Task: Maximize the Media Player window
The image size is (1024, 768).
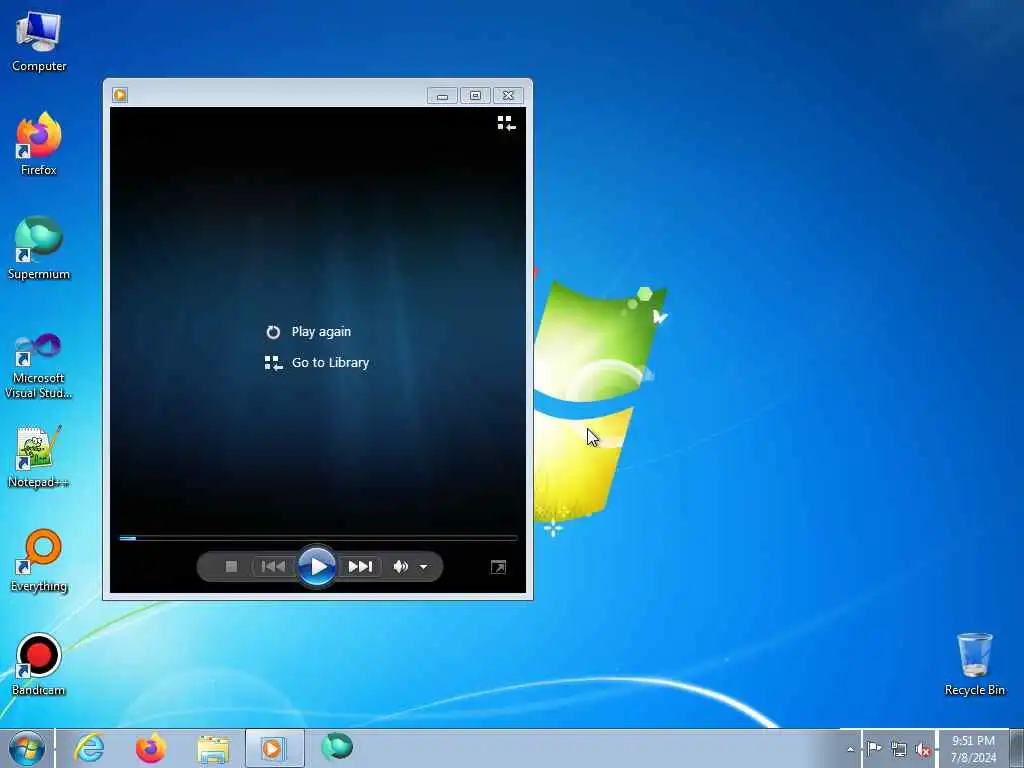Action: click(475, 96)
